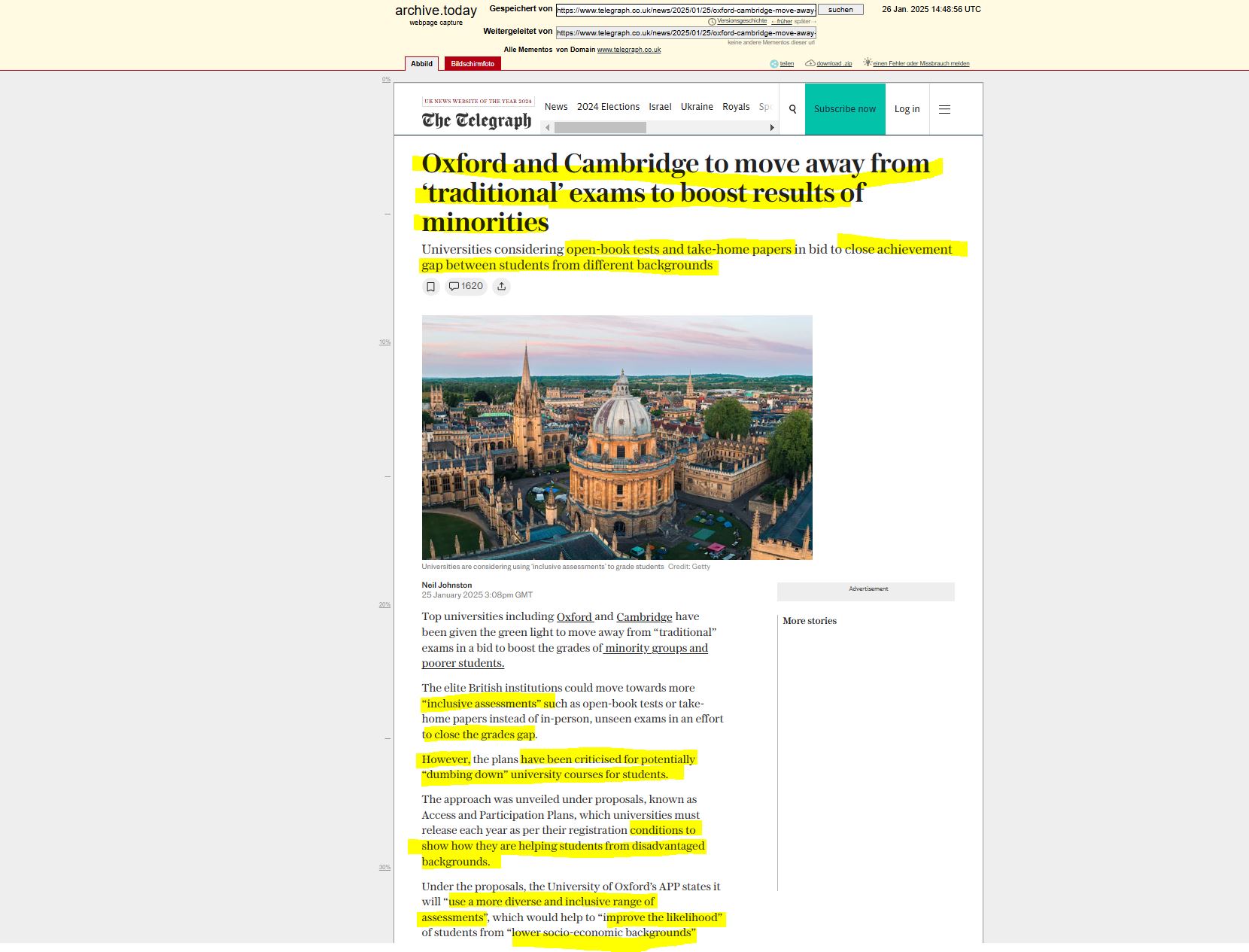Open the 1620 comments icon
1249x952 pixels.
(x=466, y=287)
